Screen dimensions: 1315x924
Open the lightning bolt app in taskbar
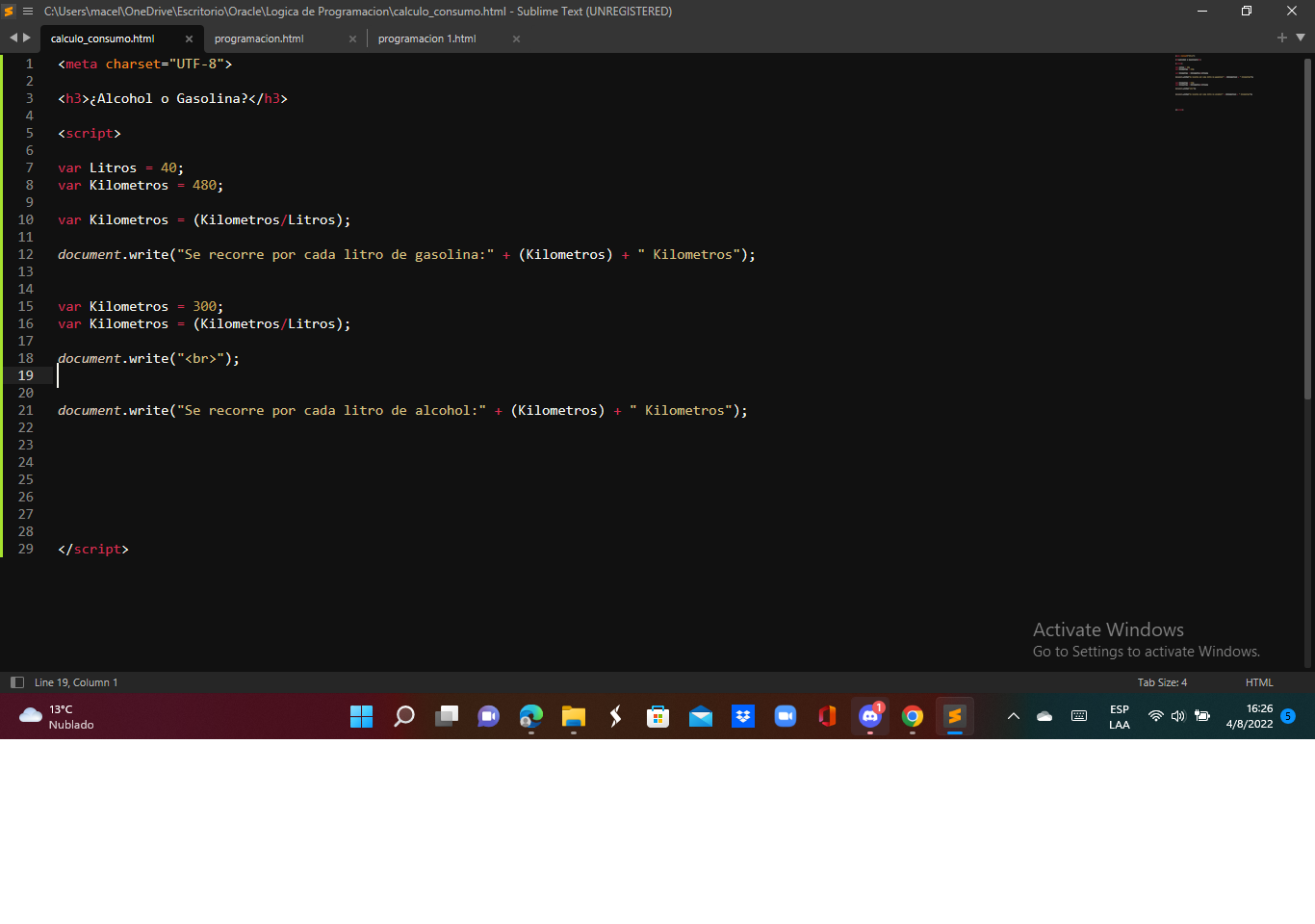pyautogui.click(x=616, y=716)
